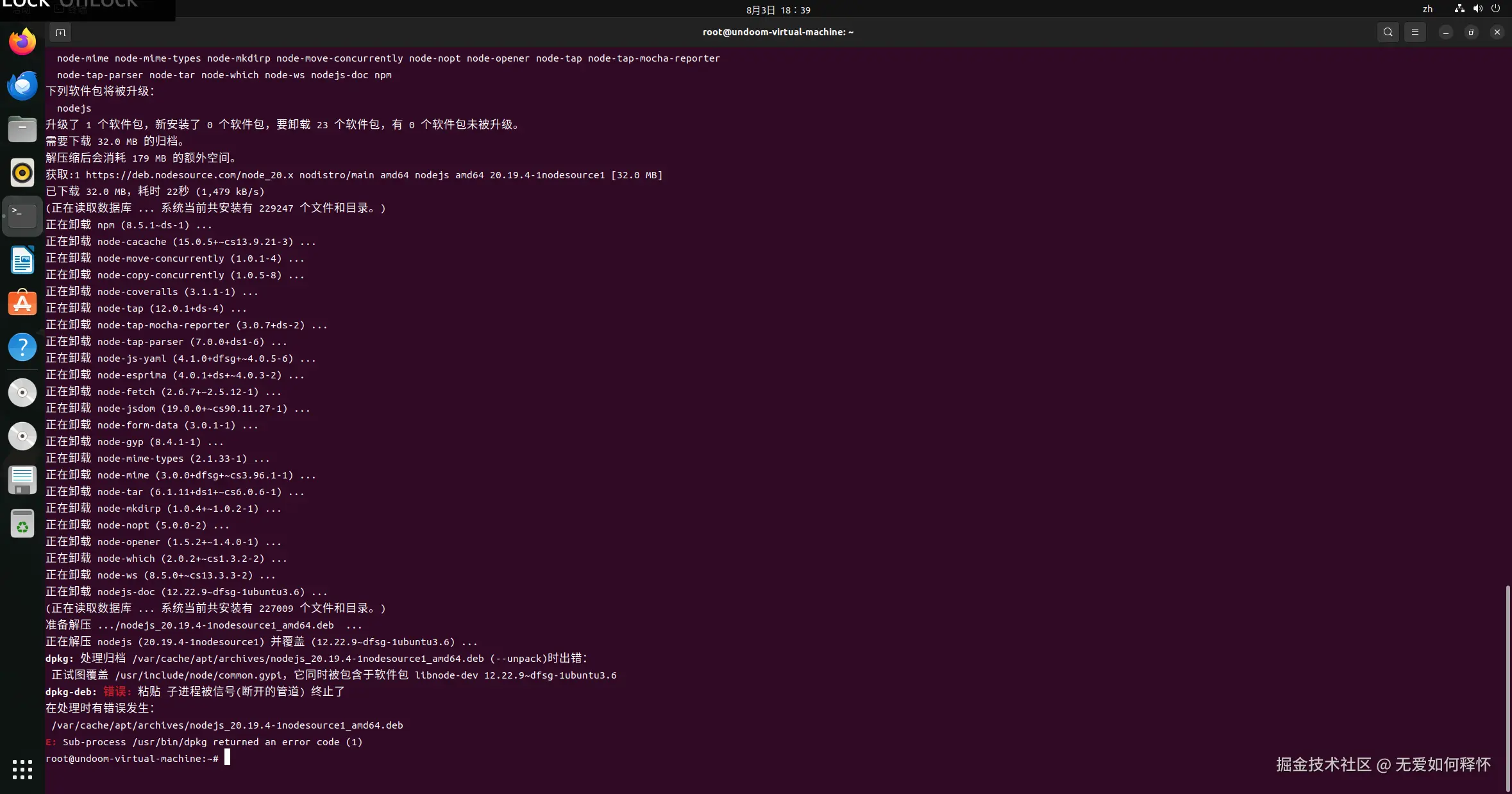Launch Firefox from the dock

(22, 42)
